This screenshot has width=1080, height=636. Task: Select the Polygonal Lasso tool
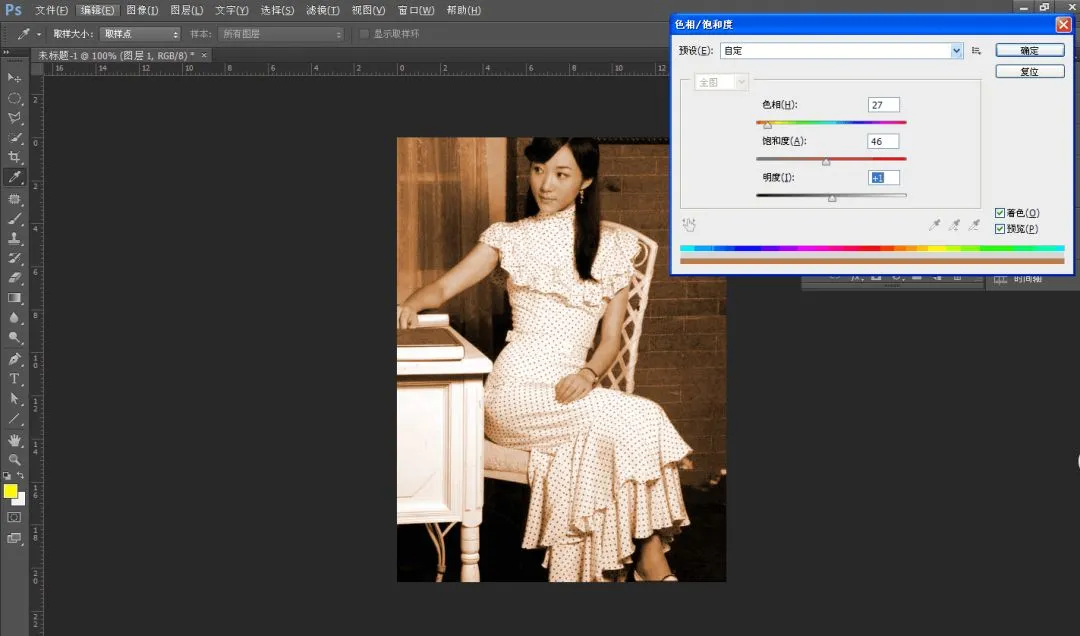[x=14, y=118]
